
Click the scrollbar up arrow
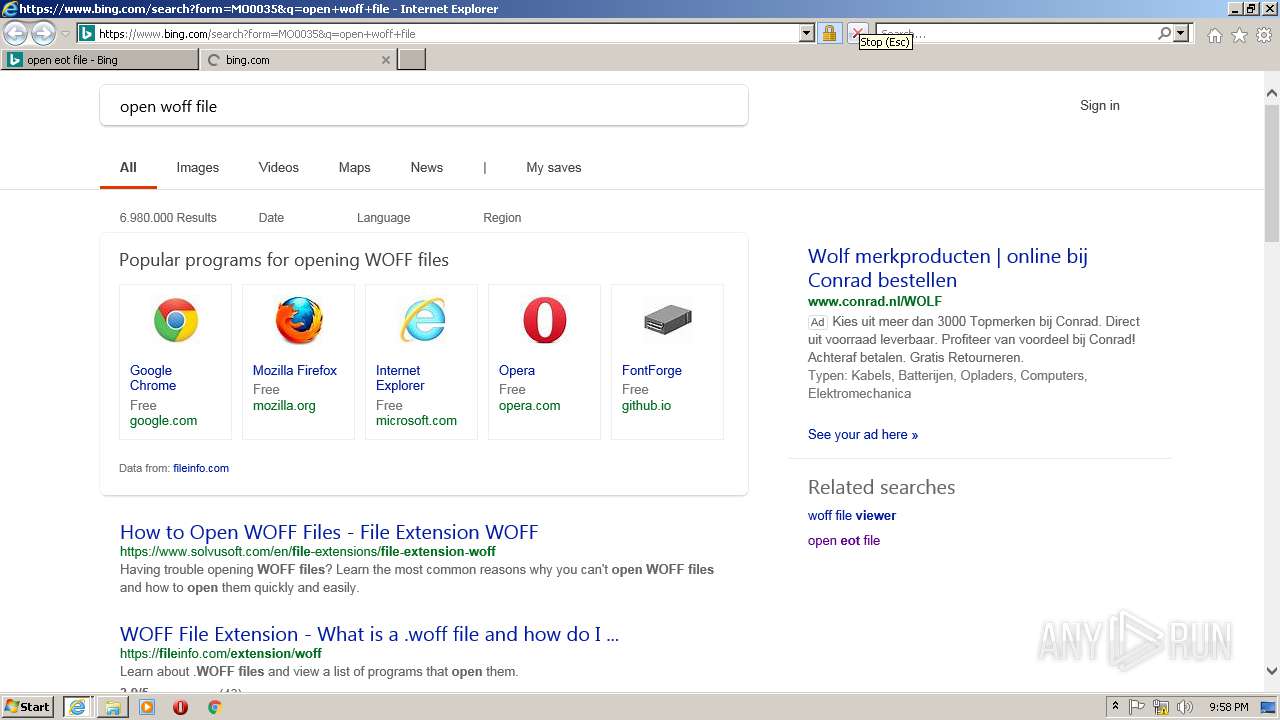[1272, 93]
